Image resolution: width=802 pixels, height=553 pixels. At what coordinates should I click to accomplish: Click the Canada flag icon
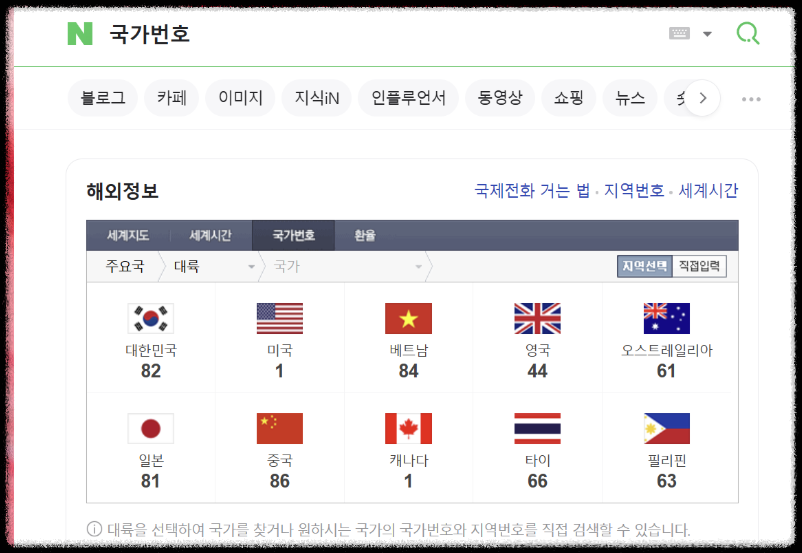click(408, 429)
